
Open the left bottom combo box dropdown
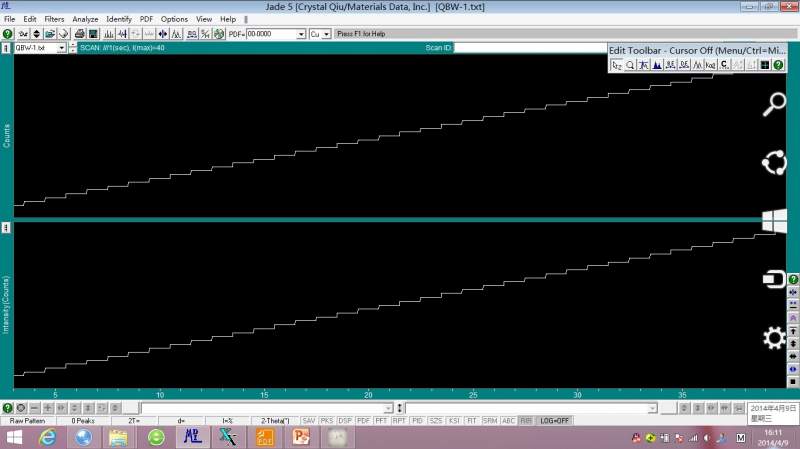pyautogui.click(x=388, y=408)
